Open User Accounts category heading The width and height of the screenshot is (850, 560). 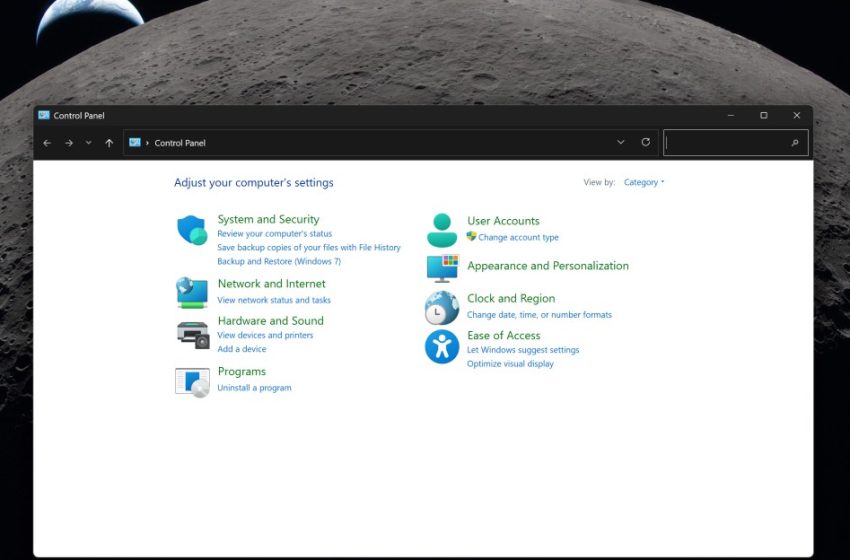click(504, 221)
